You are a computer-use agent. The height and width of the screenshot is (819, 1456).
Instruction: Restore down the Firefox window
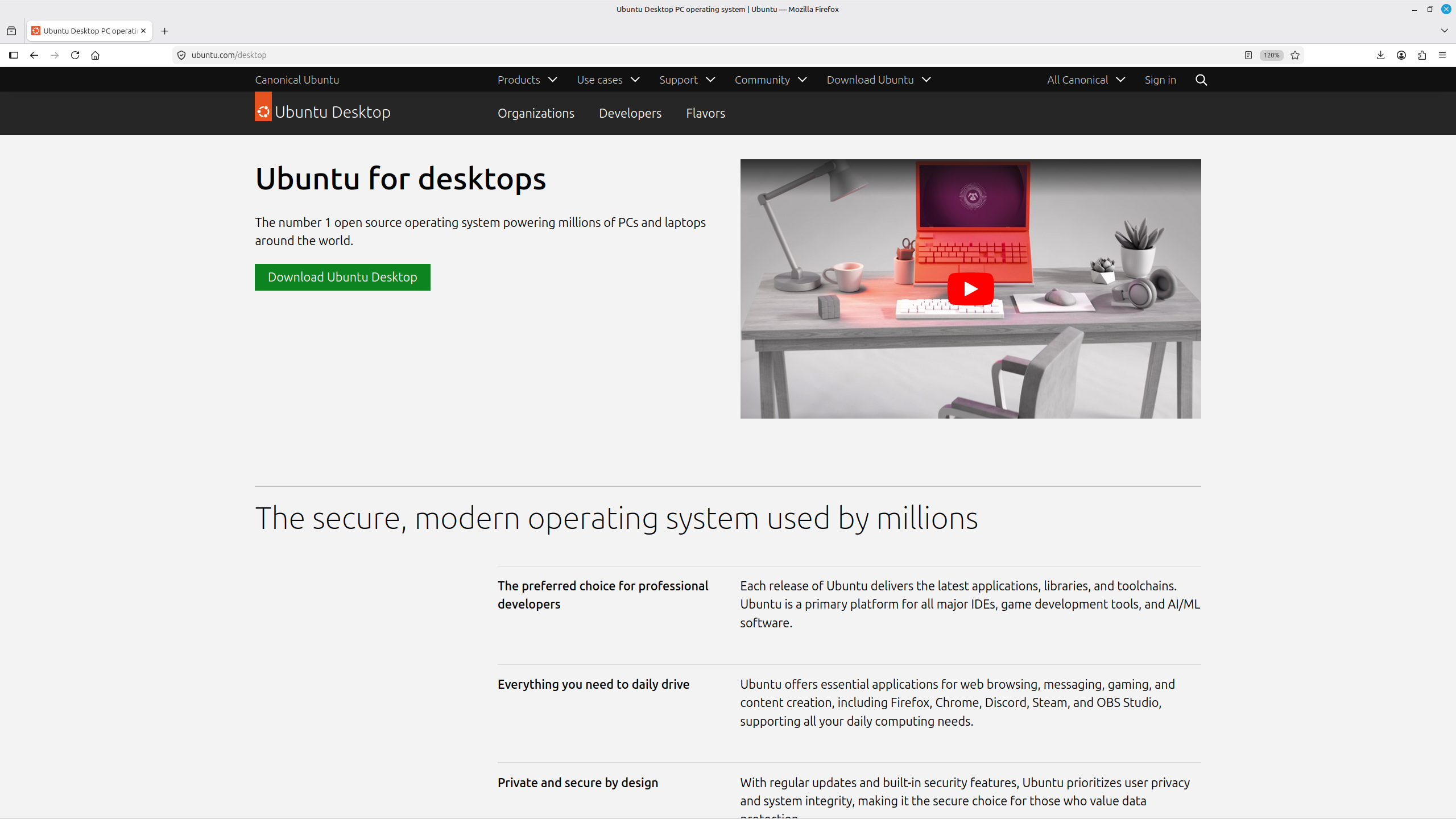click(1430, 10)
